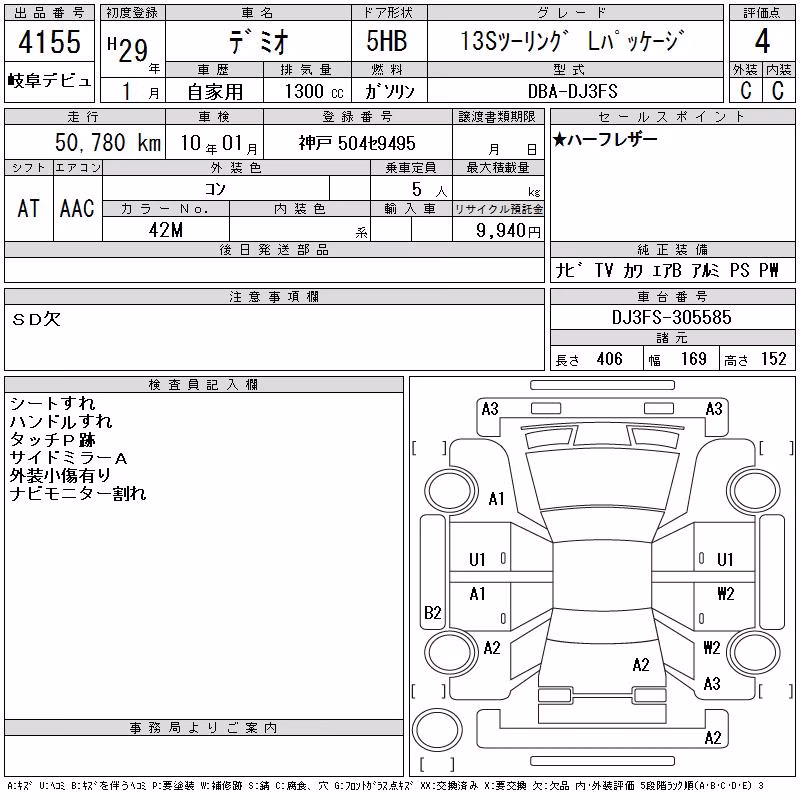Select the 事務局よりご案内 header
Viewport: 800px width, 800px height.
pos(203,728)
